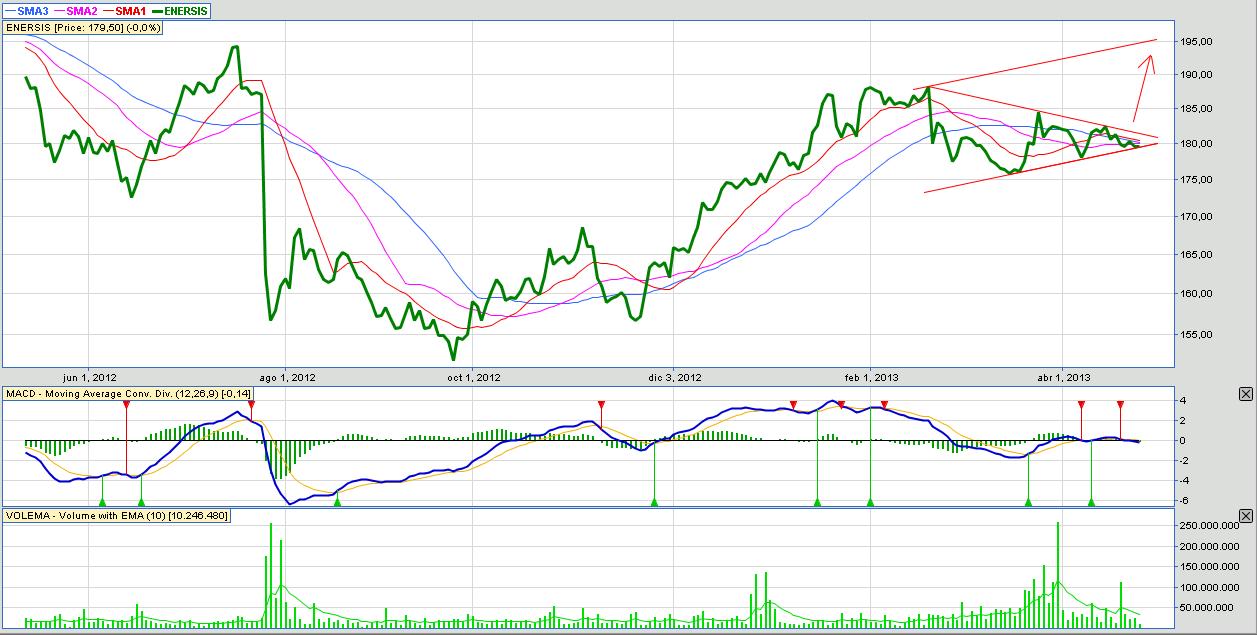The height and width of the screenshot is (635, 1257).
Task: Click the 'oct 1, 2012' date label
Action: click(474, 377)
